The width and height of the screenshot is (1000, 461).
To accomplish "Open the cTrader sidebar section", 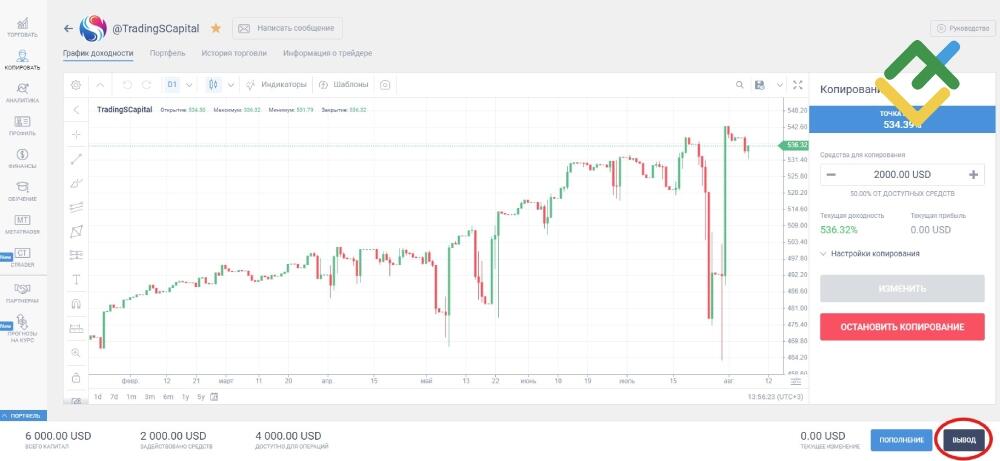I will pyautogui.click(x=22, y=258).
